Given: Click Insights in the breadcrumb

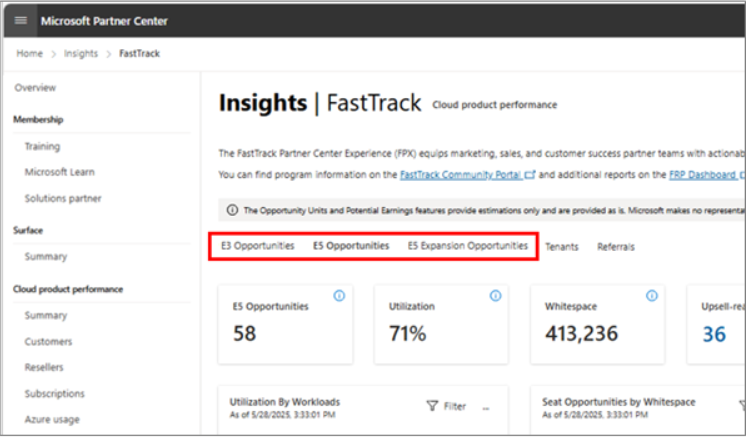Looking at the screenshot, I should coord(81,54).
